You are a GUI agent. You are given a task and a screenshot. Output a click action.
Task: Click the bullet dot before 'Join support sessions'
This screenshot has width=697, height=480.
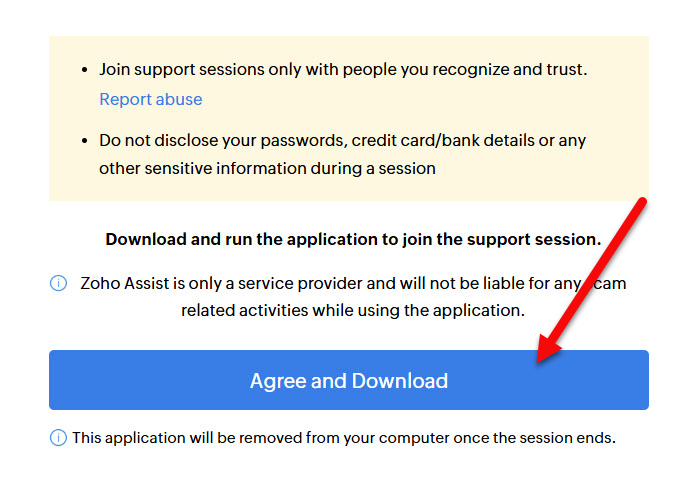[84, 70]
